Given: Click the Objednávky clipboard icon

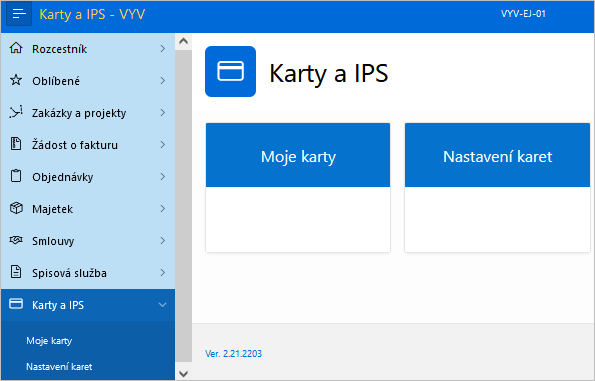Looking at the screenshot, I should (16, 176).
